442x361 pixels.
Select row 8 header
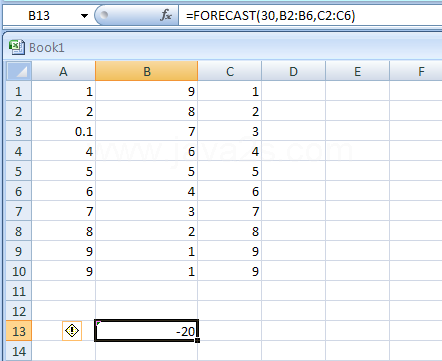click(x=19, y=231)
